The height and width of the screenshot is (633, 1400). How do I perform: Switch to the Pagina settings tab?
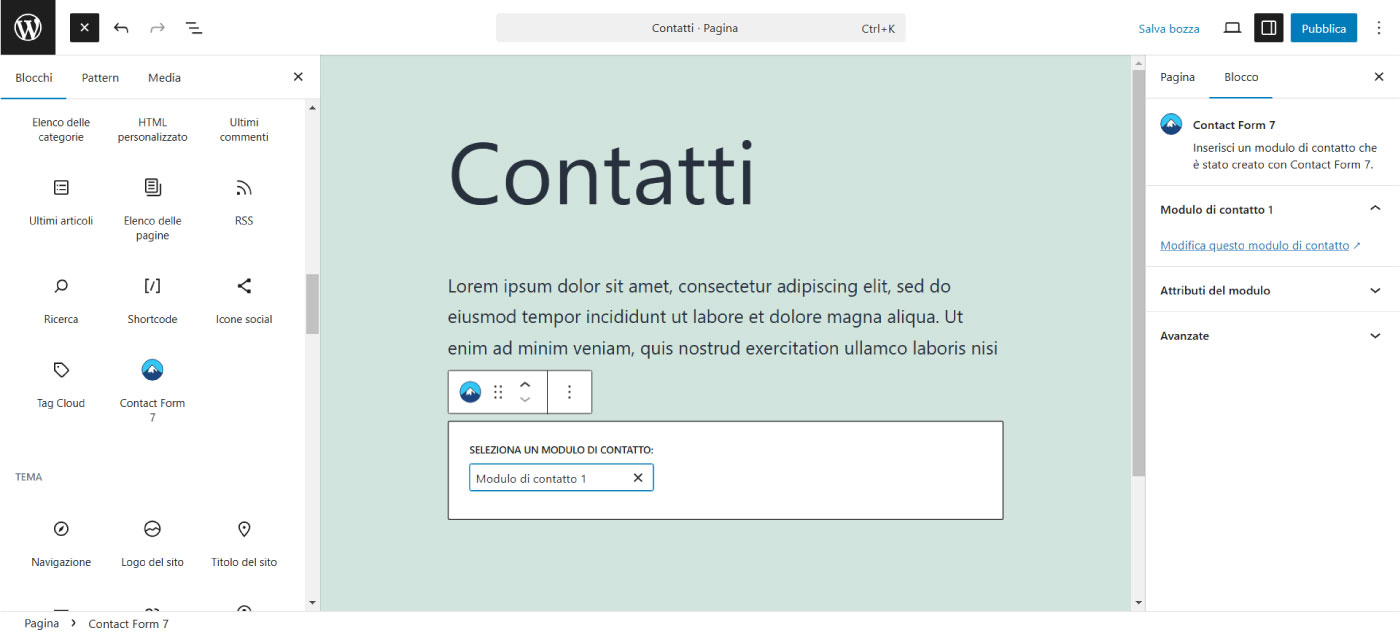1177,77
